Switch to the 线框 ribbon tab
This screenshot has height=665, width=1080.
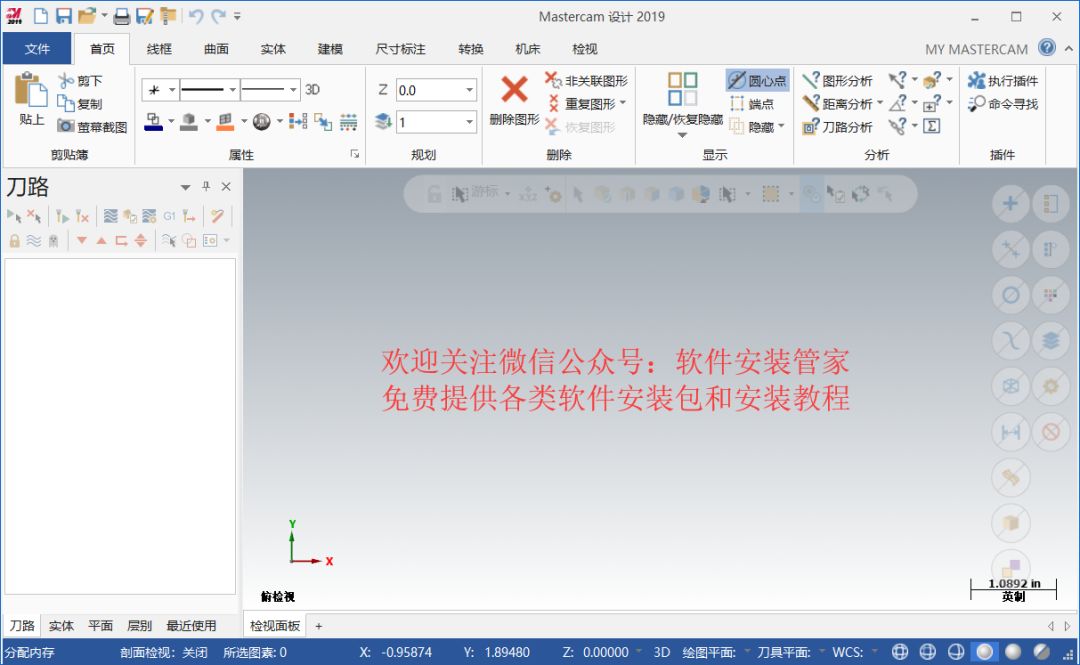click(159, 49)
